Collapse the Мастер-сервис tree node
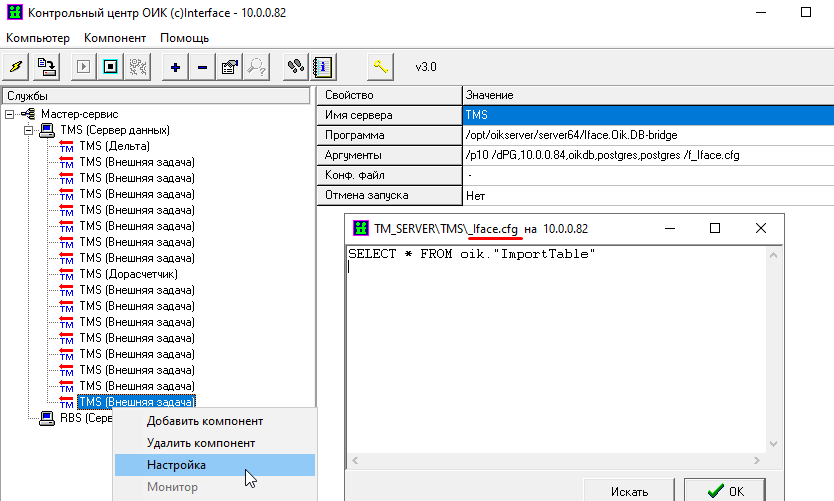Screen dimensions: 834x501 pyautogui.click(x=10, y=114)
